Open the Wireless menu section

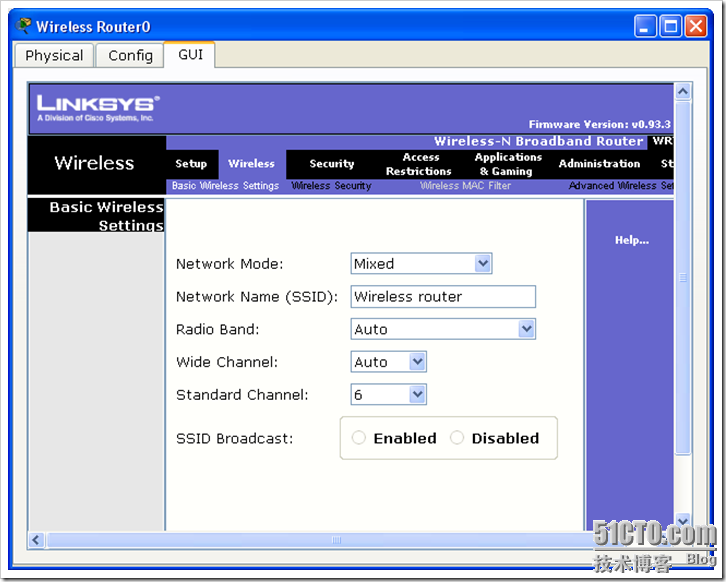(251, 163)
